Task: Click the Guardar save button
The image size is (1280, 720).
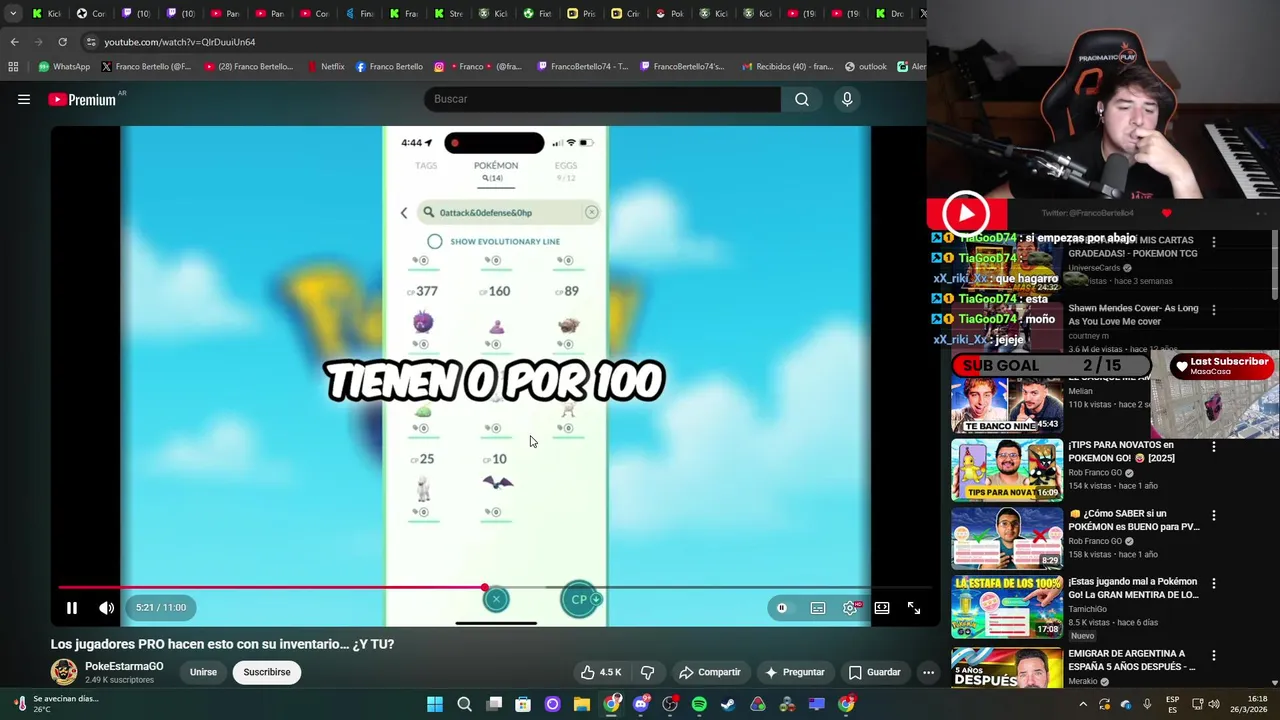Action: pos(874,672)
